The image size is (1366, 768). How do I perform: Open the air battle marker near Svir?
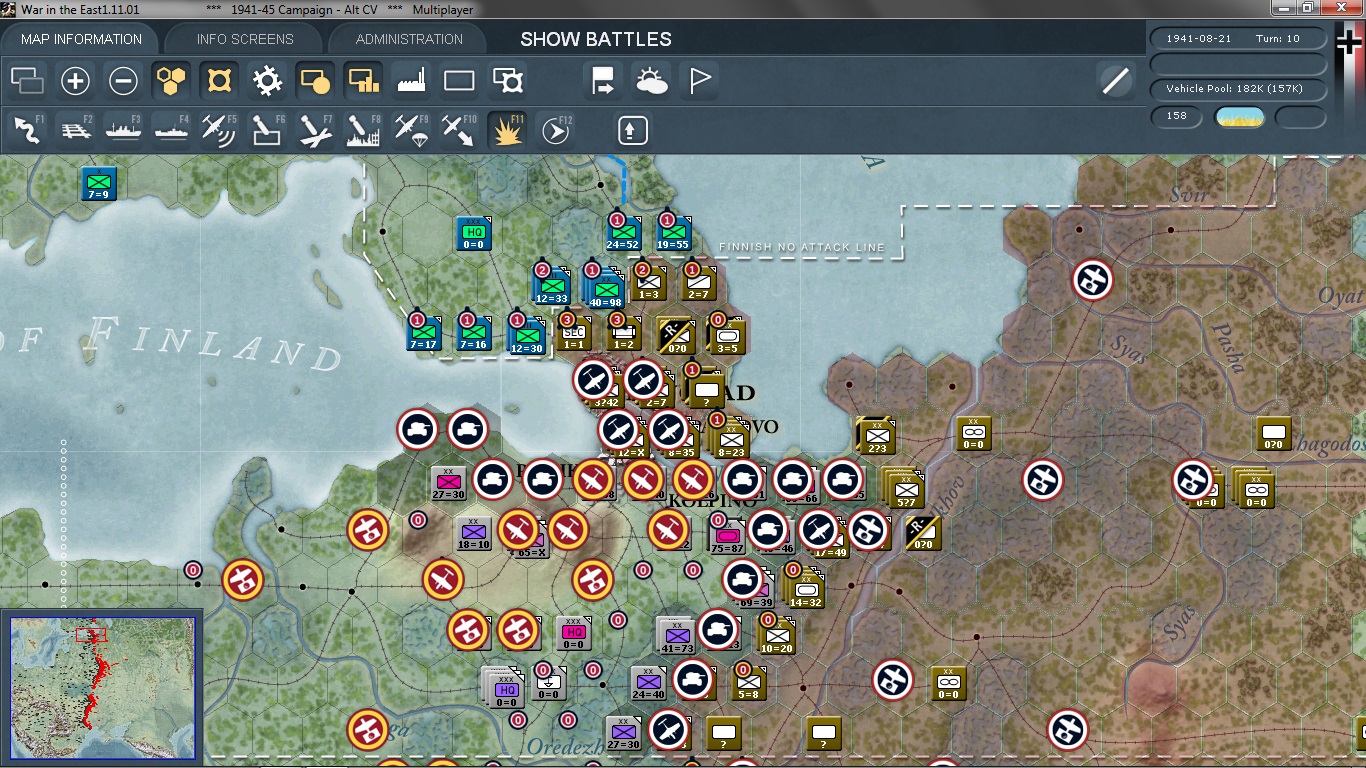(x=1093, y=281)
